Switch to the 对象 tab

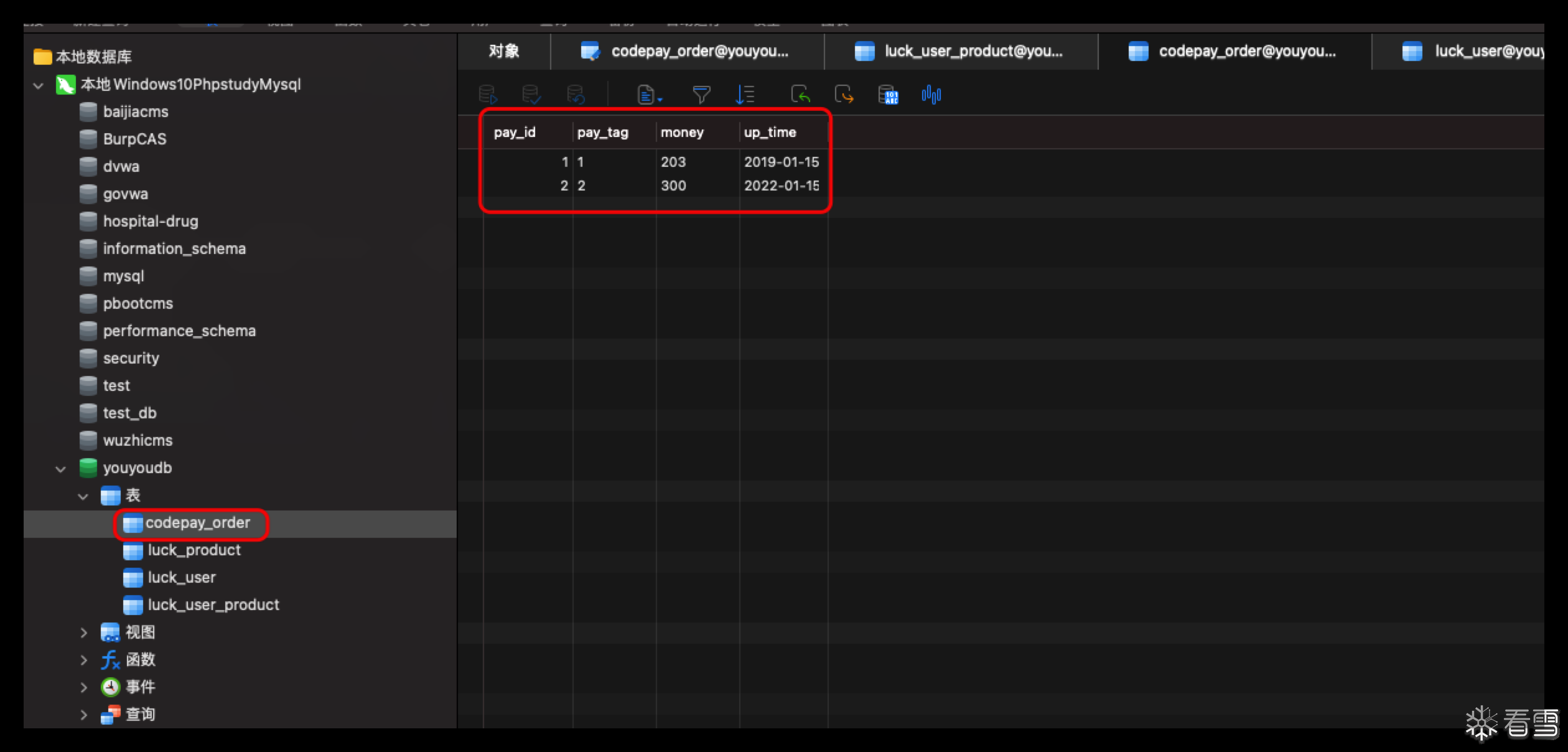[x=504, y=51]
